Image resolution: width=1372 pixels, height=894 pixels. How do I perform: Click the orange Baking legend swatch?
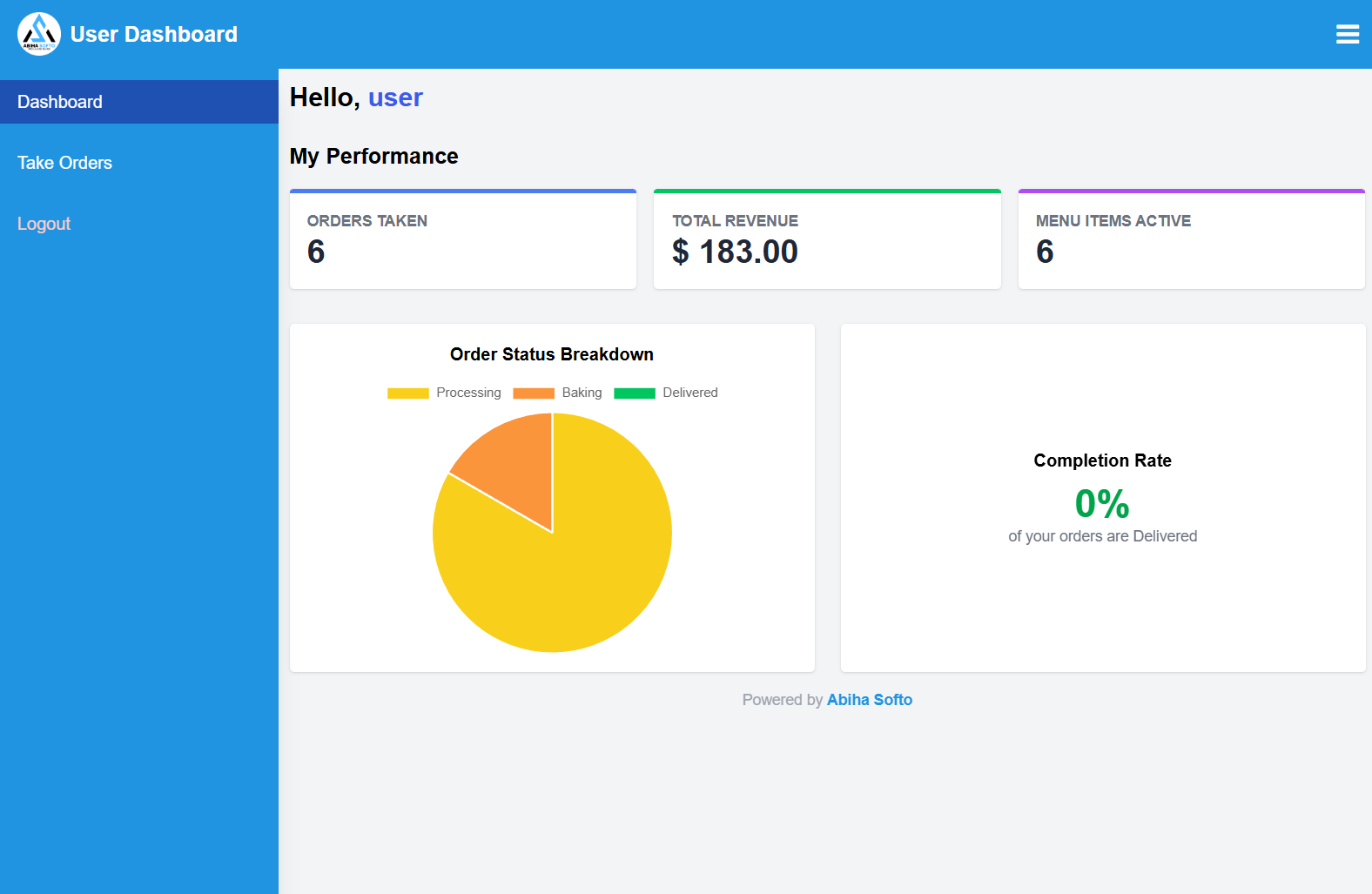534,393
